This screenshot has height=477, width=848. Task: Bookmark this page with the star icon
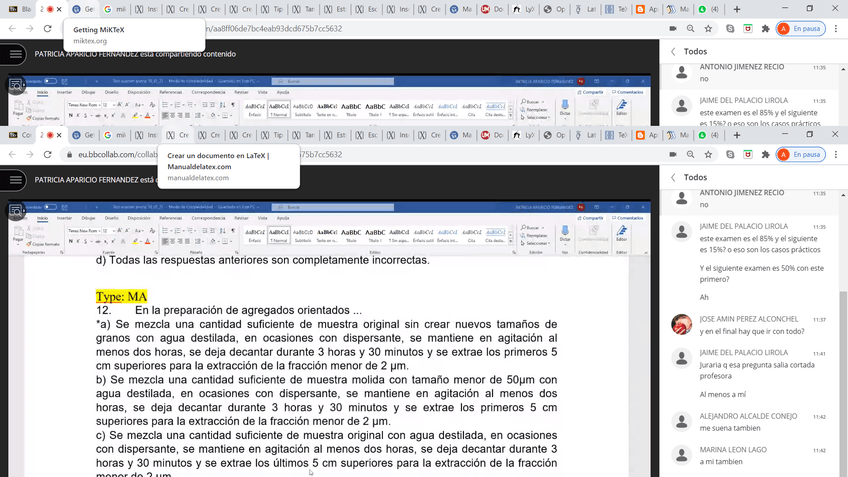[x=710, y=155]
